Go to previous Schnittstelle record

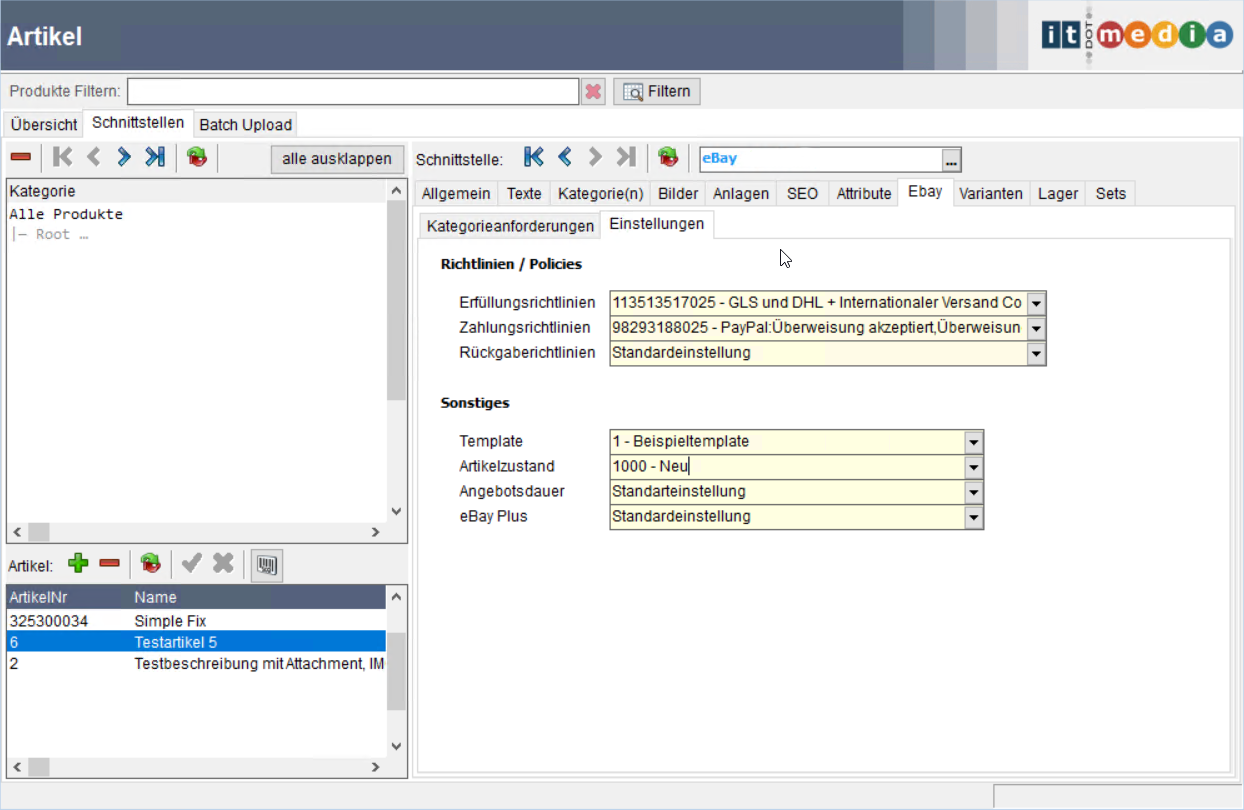point(565,157)
